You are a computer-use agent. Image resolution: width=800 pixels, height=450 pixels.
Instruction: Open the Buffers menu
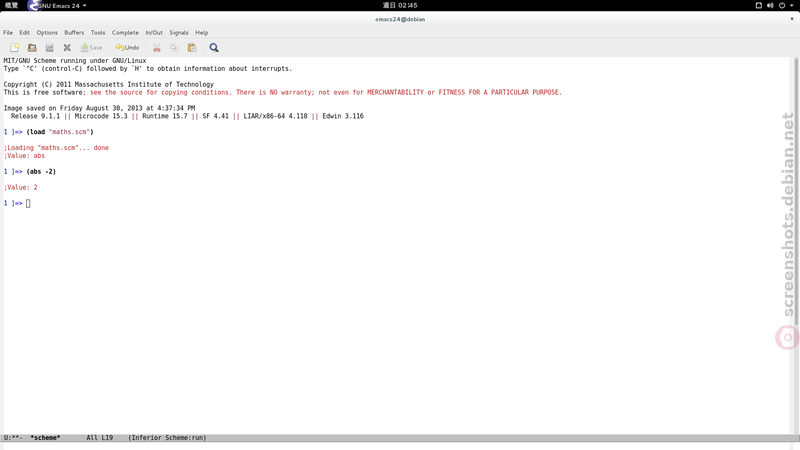pyautogui.click(x=74, y=32)
